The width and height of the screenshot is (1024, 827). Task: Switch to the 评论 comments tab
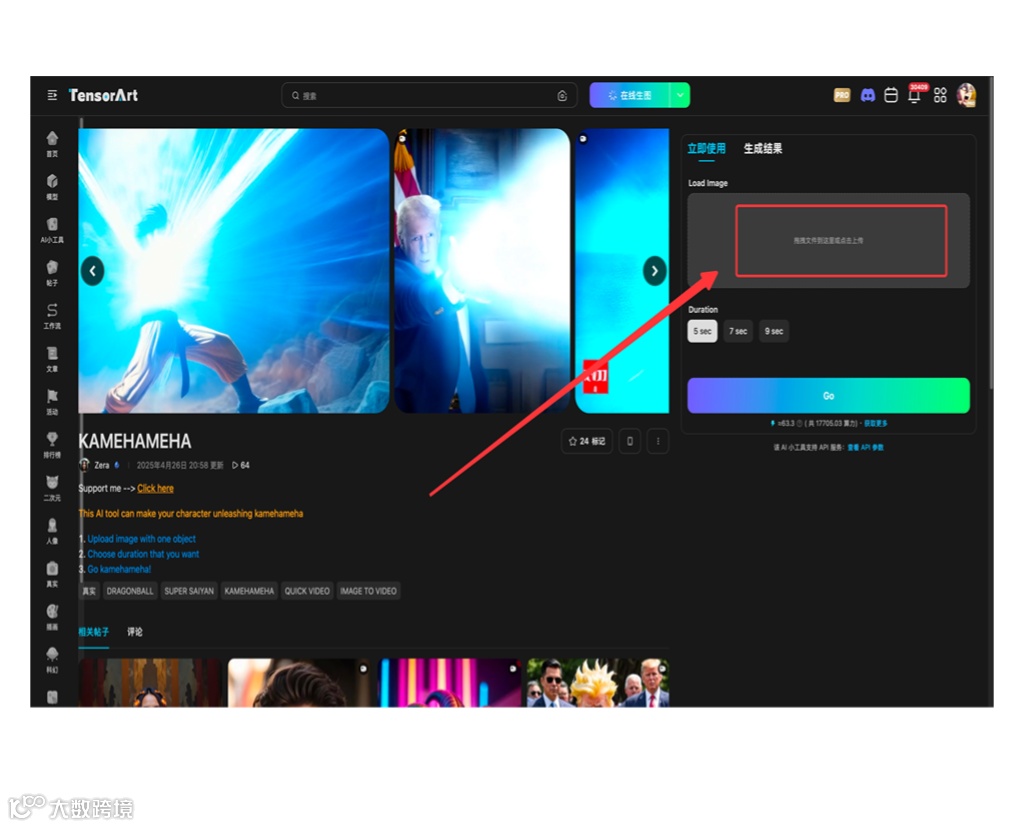(135, 632)
